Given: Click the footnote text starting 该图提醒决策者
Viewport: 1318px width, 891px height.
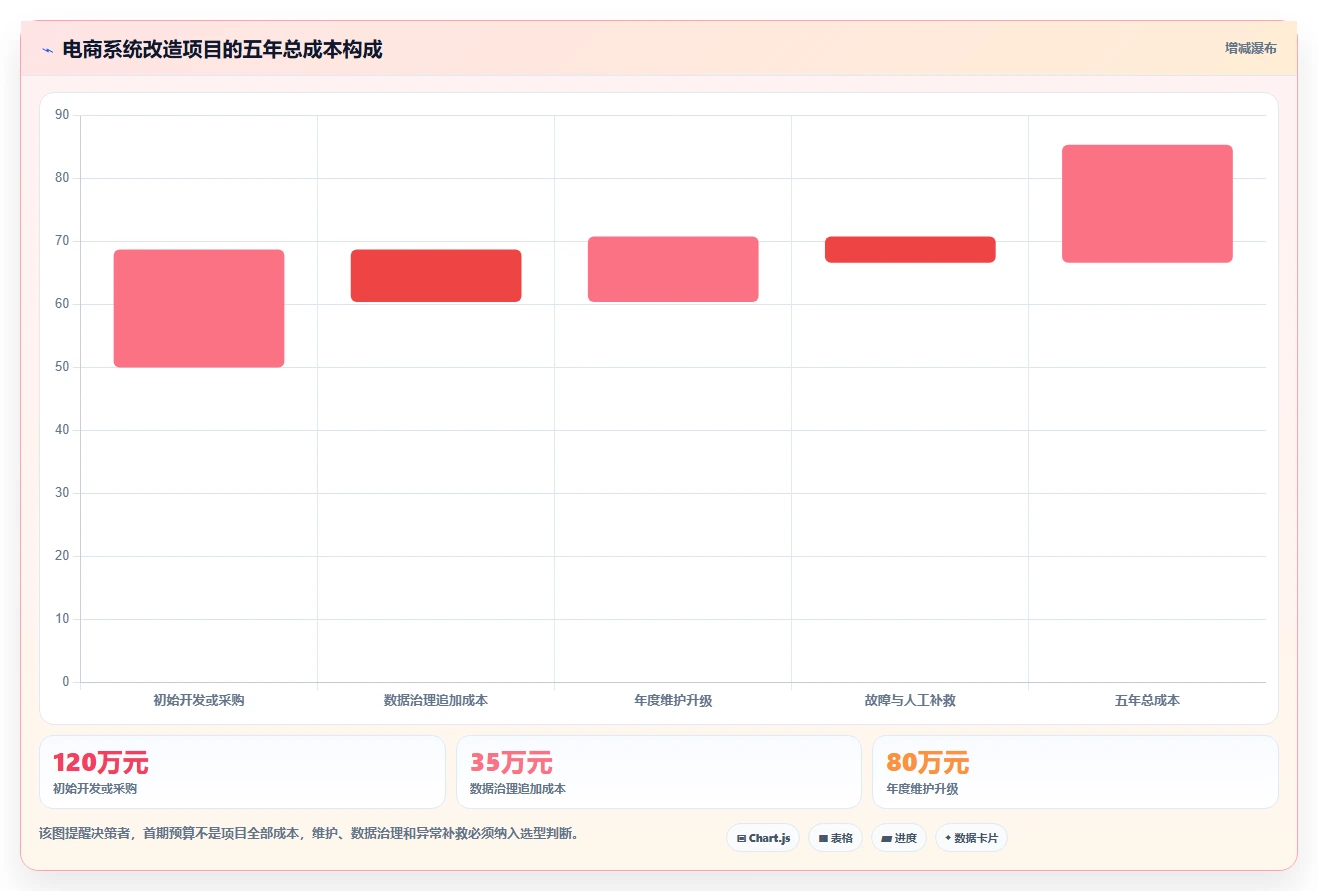Looking at the screenshot, I should pyautogui.click(x=309, y=833).
